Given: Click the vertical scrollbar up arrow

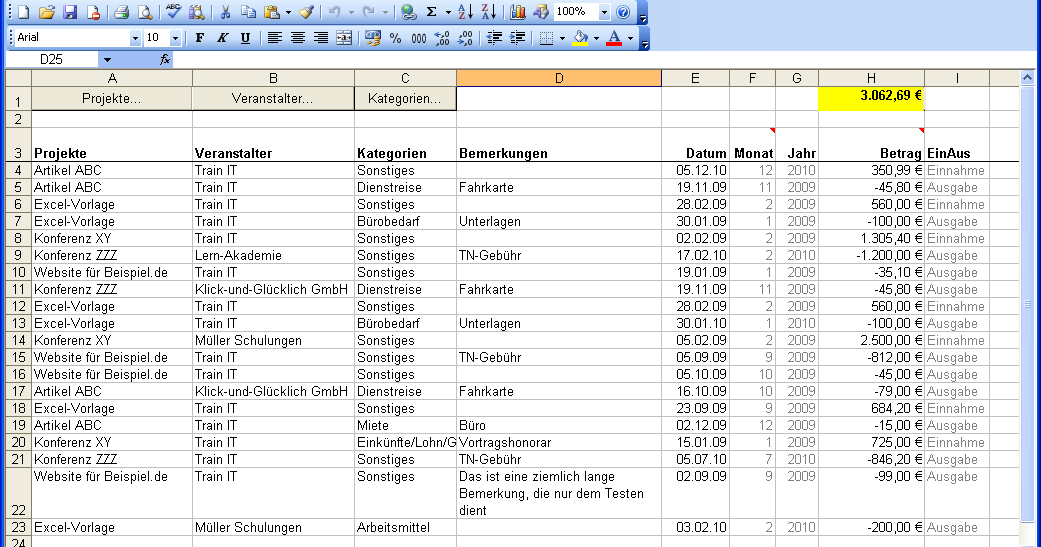Looking at the screenshot, I should point(1028,78).
